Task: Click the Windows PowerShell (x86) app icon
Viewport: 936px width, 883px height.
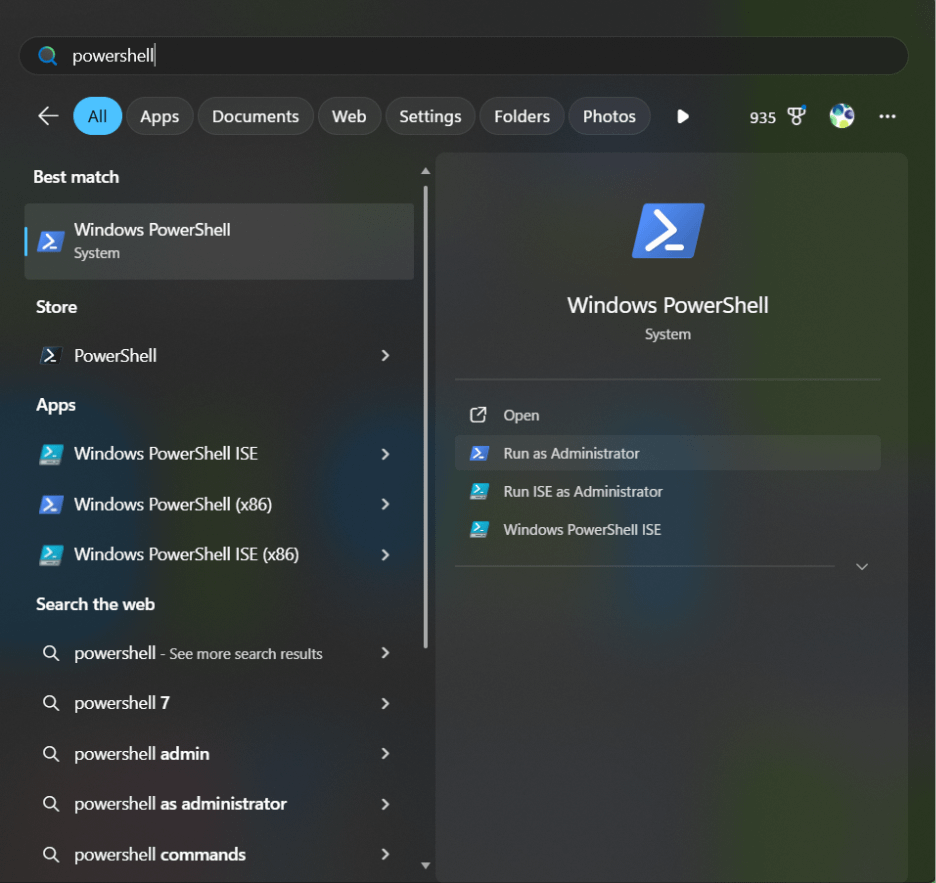Action: 51,504
